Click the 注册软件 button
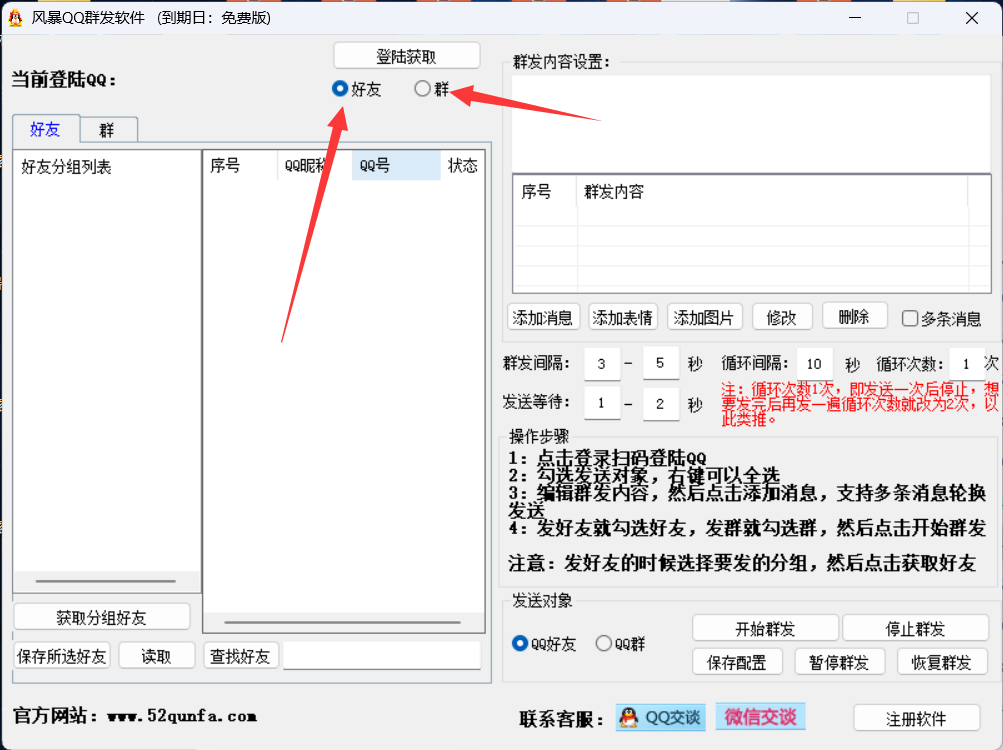 916,719
